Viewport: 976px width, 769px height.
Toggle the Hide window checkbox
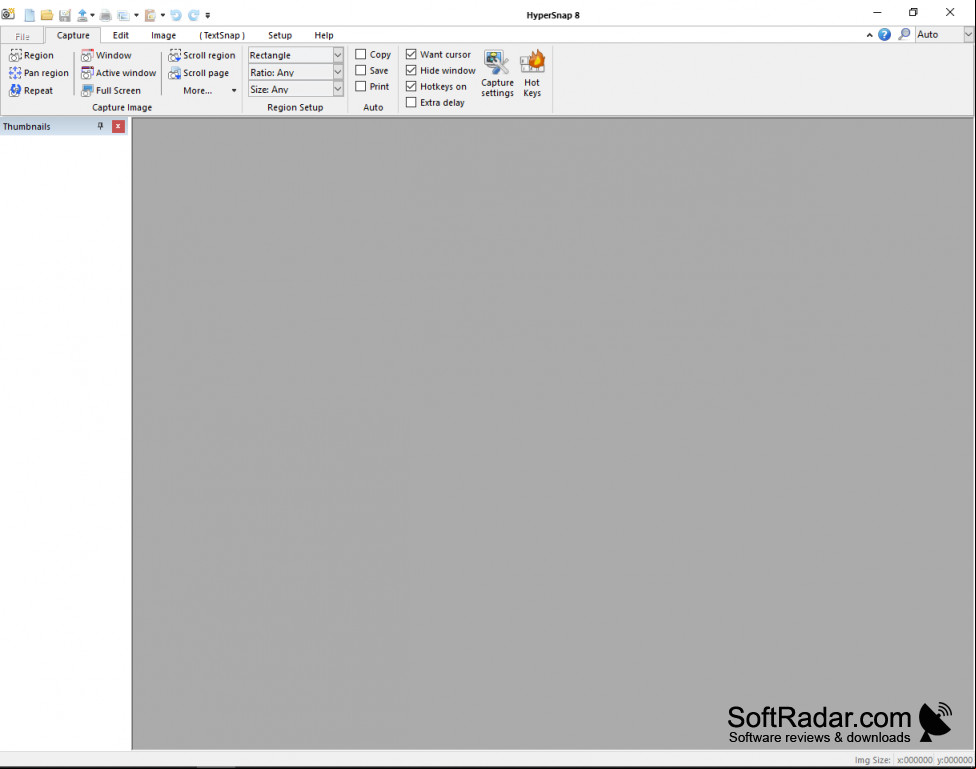(411, 70)
